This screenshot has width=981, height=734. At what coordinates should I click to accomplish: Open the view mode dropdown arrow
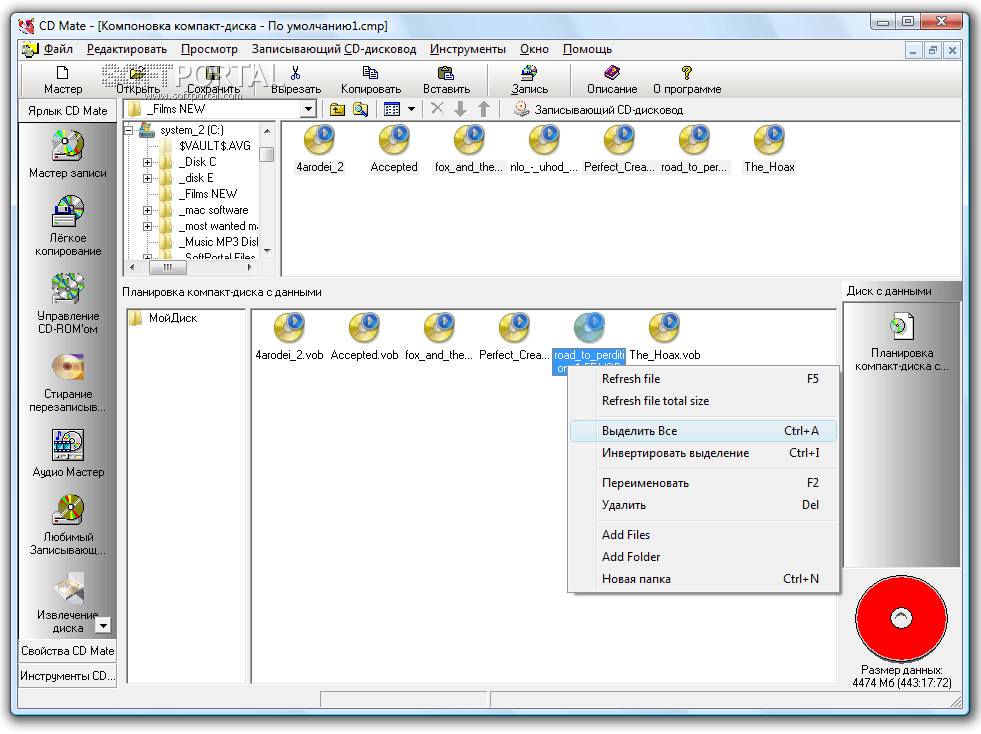411,110
